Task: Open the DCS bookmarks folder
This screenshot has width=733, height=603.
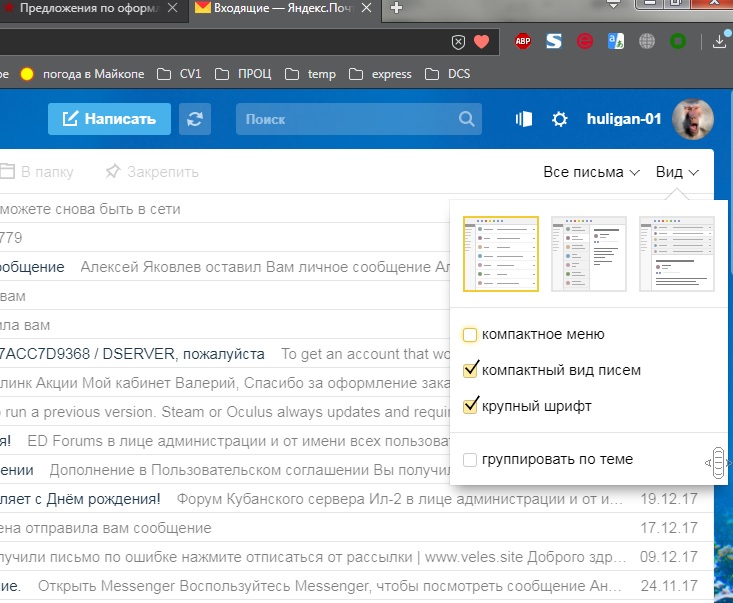Action: pos(447,74)
